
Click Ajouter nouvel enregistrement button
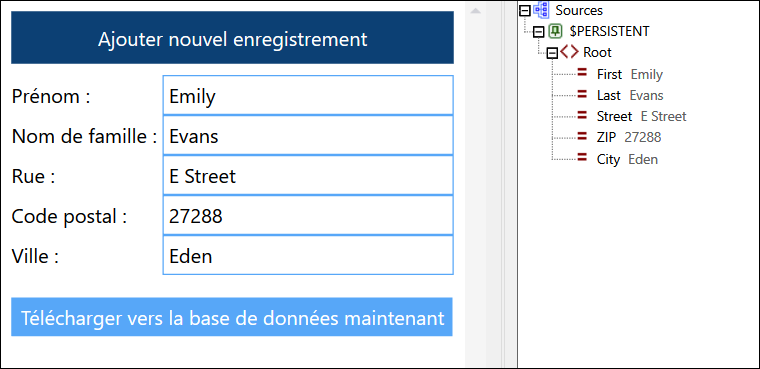(x=233, y=38)
